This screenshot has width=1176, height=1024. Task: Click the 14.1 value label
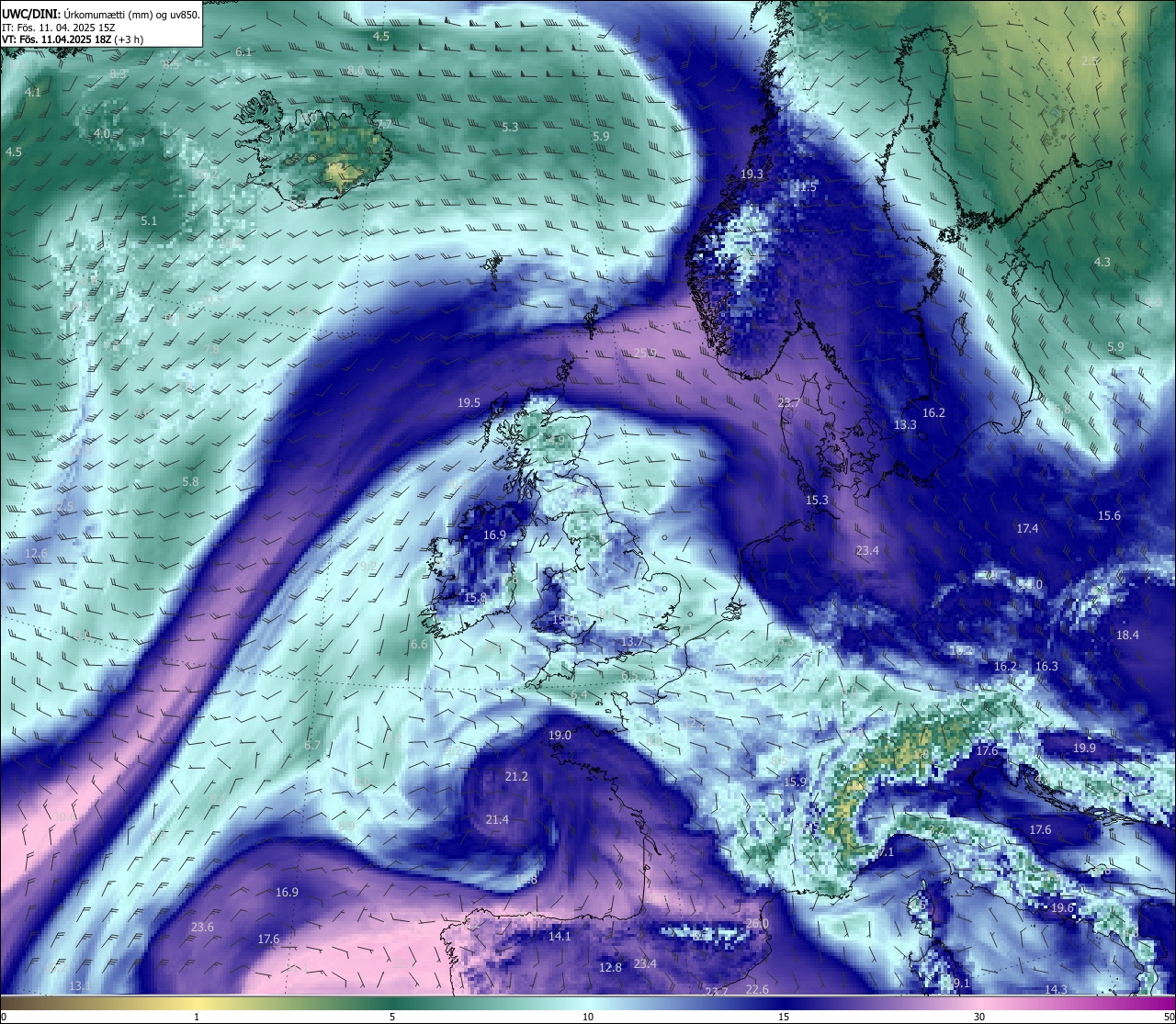tap(560, 936)
